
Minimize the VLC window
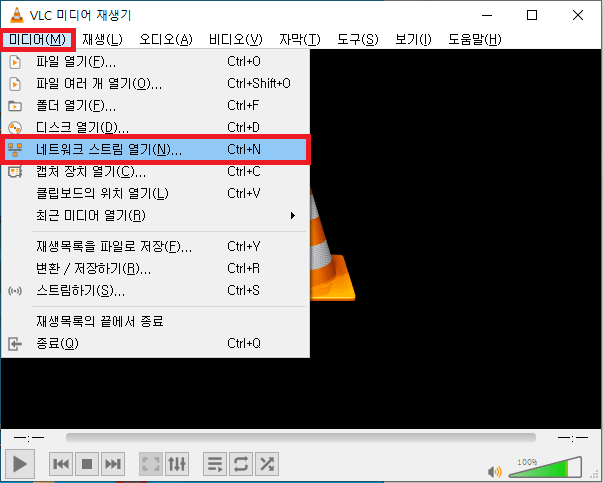(x=487, y=15)
